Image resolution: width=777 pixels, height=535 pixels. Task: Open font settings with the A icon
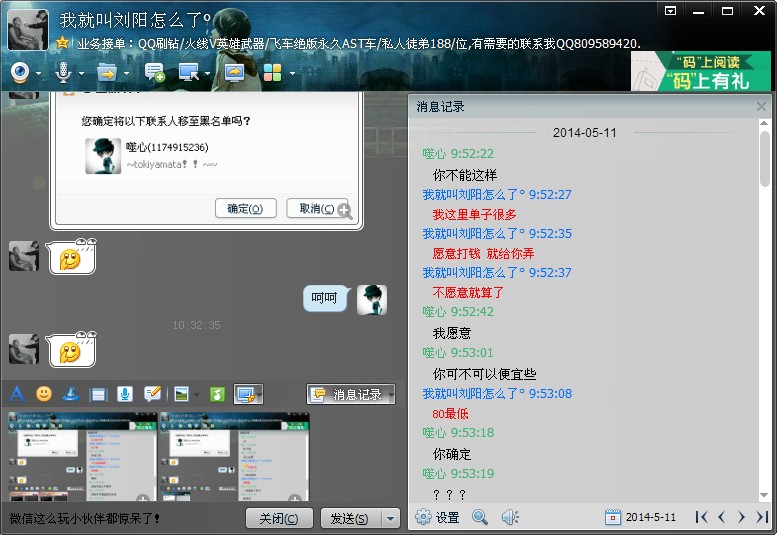click(16, 394)
